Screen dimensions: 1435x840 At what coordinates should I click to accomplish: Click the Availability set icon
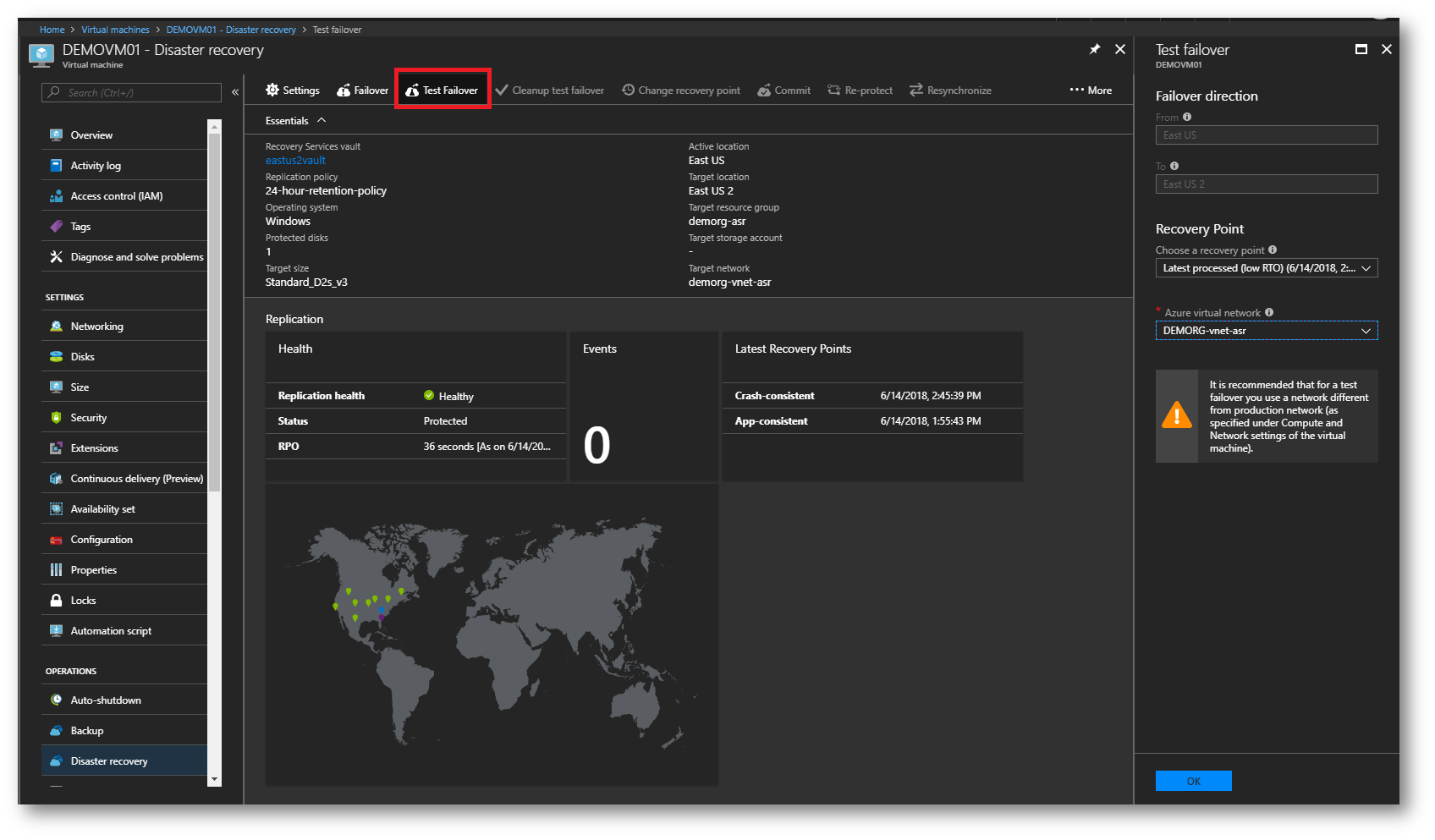(x=56, y=508)
